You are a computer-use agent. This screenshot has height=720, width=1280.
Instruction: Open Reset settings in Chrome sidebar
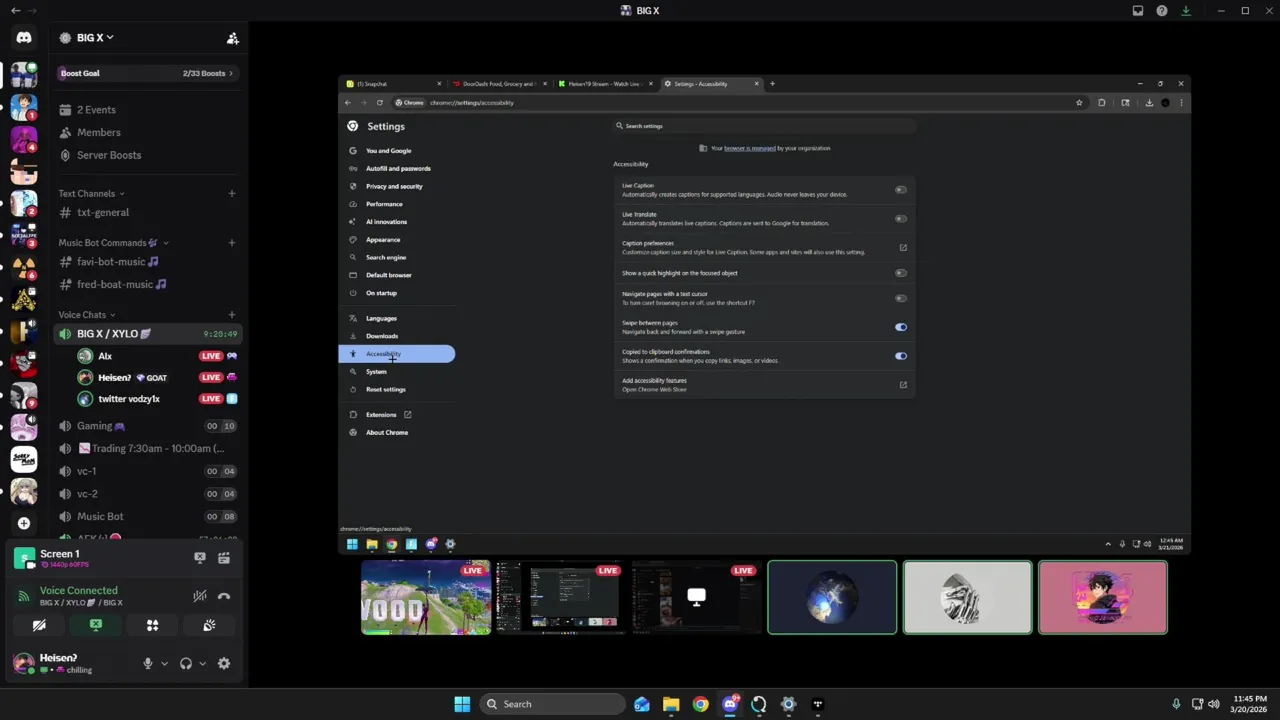[386, 389]
